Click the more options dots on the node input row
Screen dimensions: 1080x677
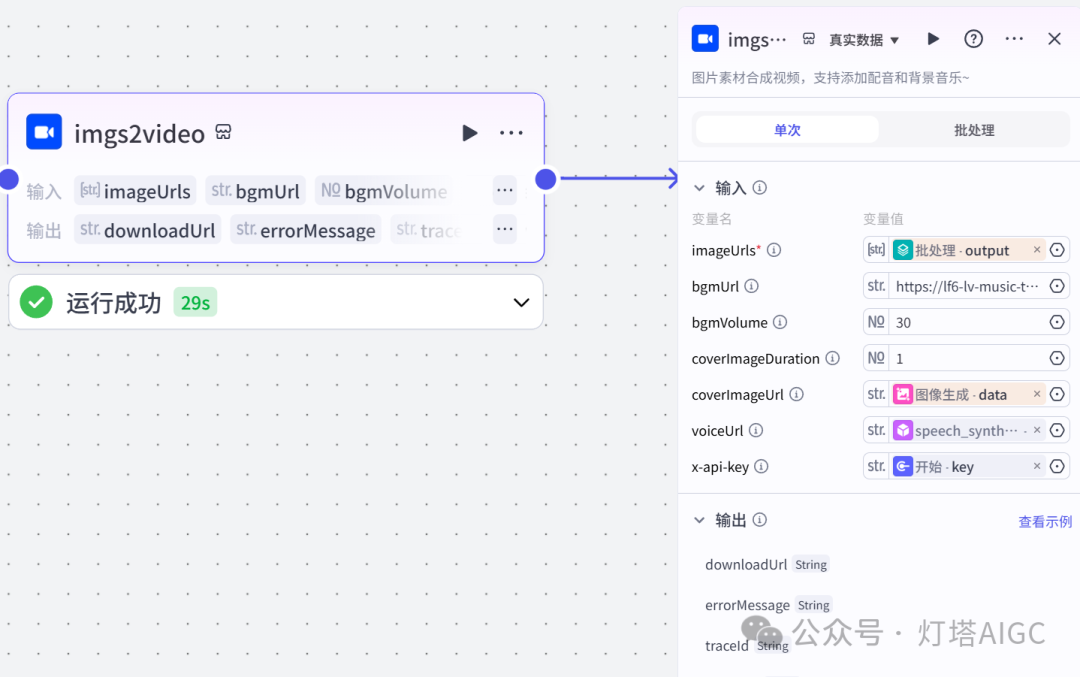pyautogui.click(x=504, y=190)
